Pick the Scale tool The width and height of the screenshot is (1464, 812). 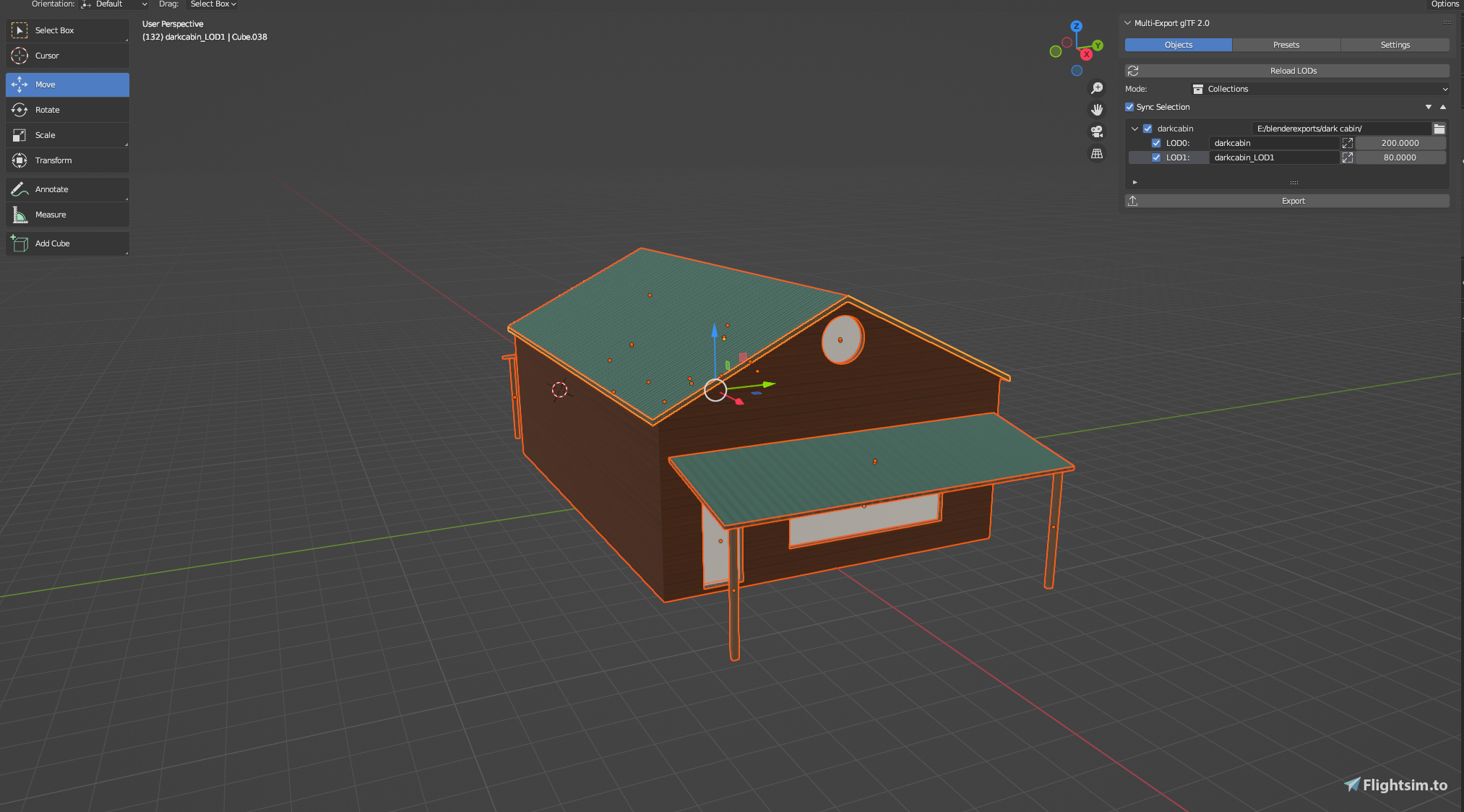[x=67, y=135]
